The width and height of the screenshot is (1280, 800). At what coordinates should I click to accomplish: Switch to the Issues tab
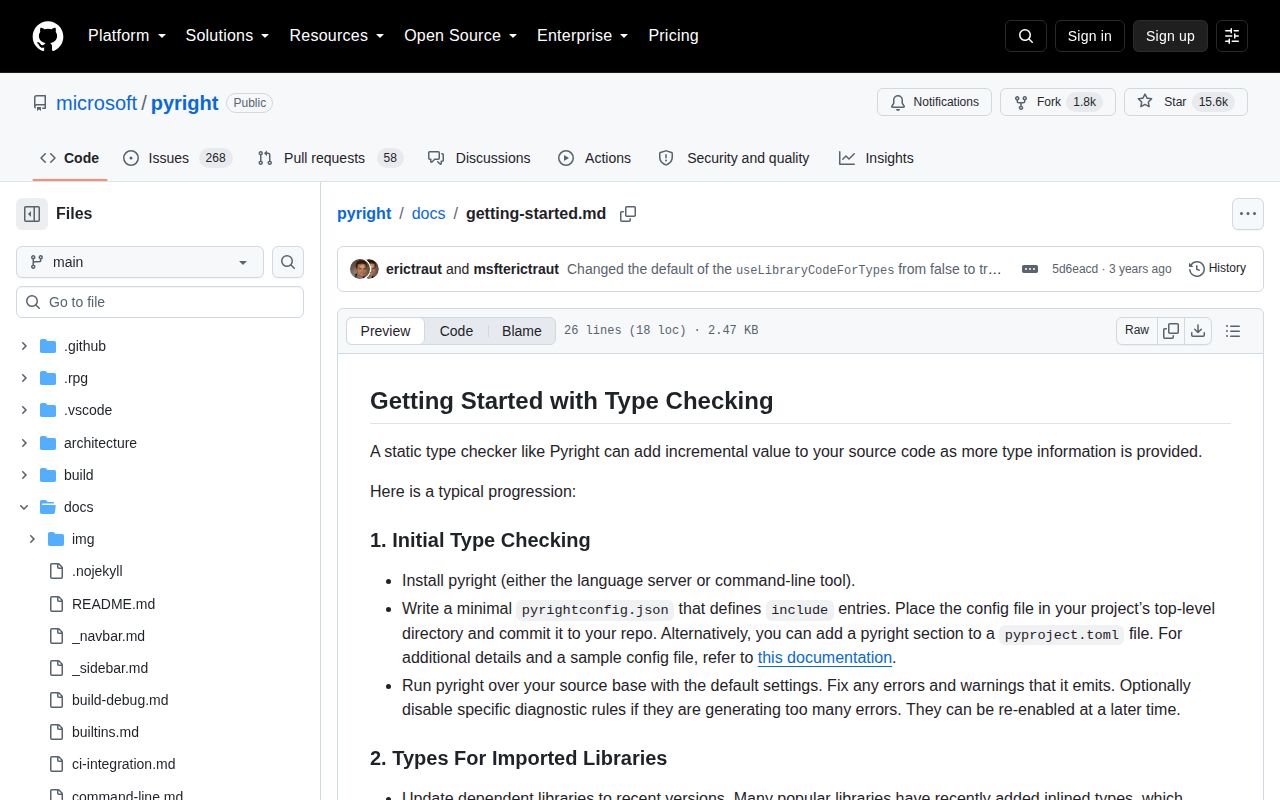coord(177,158)
